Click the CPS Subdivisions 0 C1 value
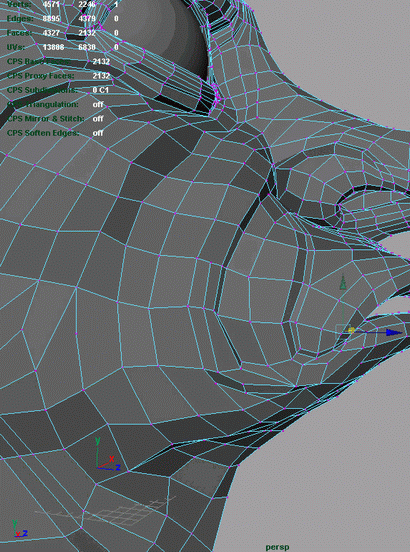 pyautogui.click(x=101, y=90)
